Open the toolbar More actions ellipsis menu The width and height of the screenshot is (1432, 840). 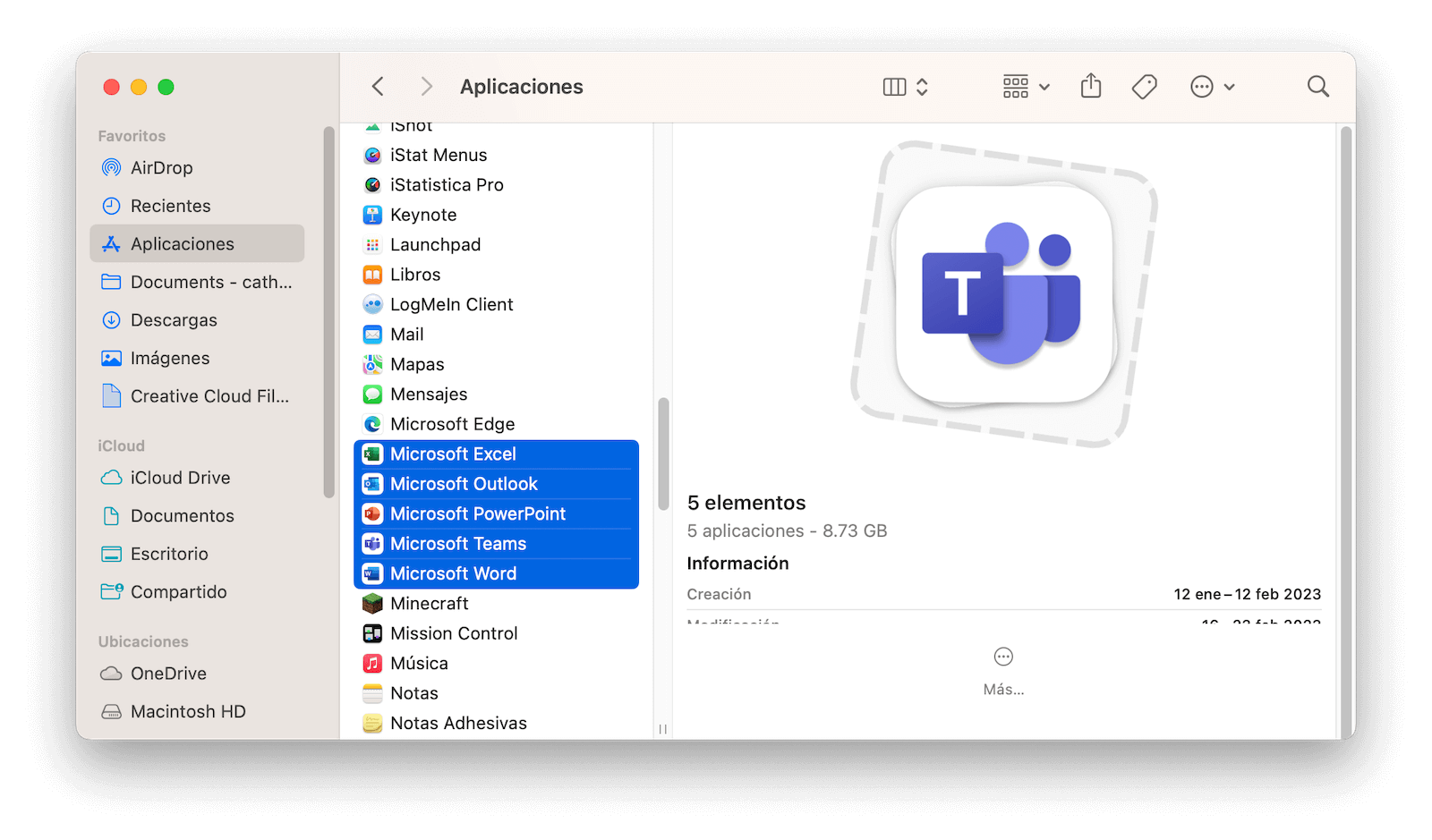[1212, 87]
